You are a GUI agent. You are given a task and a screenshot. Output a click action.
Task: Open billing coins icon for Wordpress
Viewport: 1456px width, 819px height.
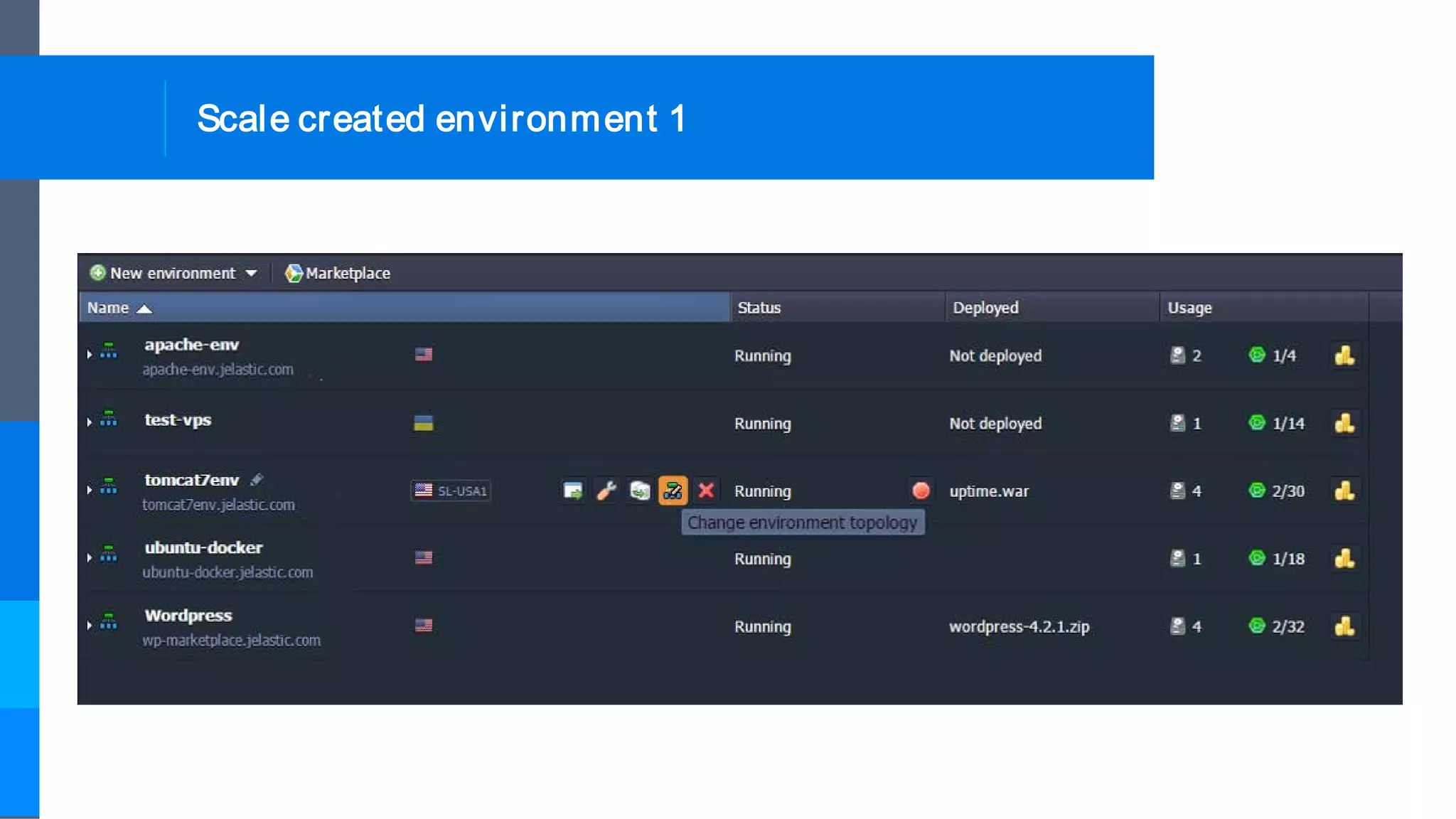coord(1344,626)
